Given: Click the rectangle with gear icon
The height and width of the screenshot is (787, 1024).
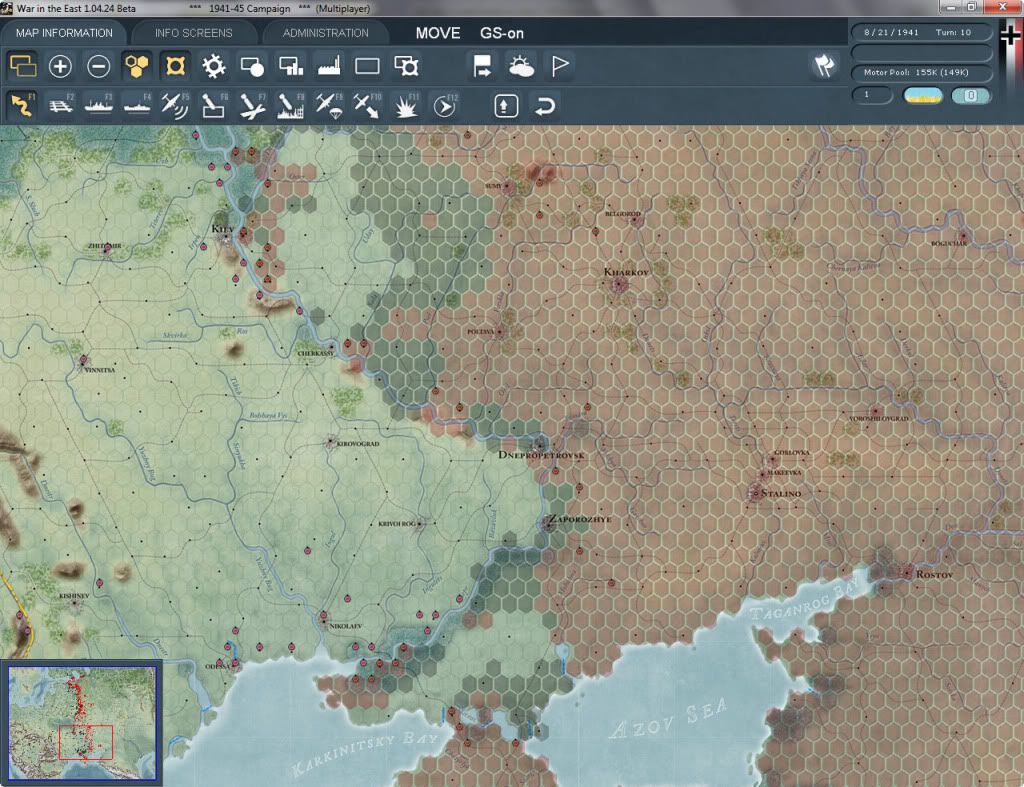Looking at the screenshot, I should (x=406, y=66).
